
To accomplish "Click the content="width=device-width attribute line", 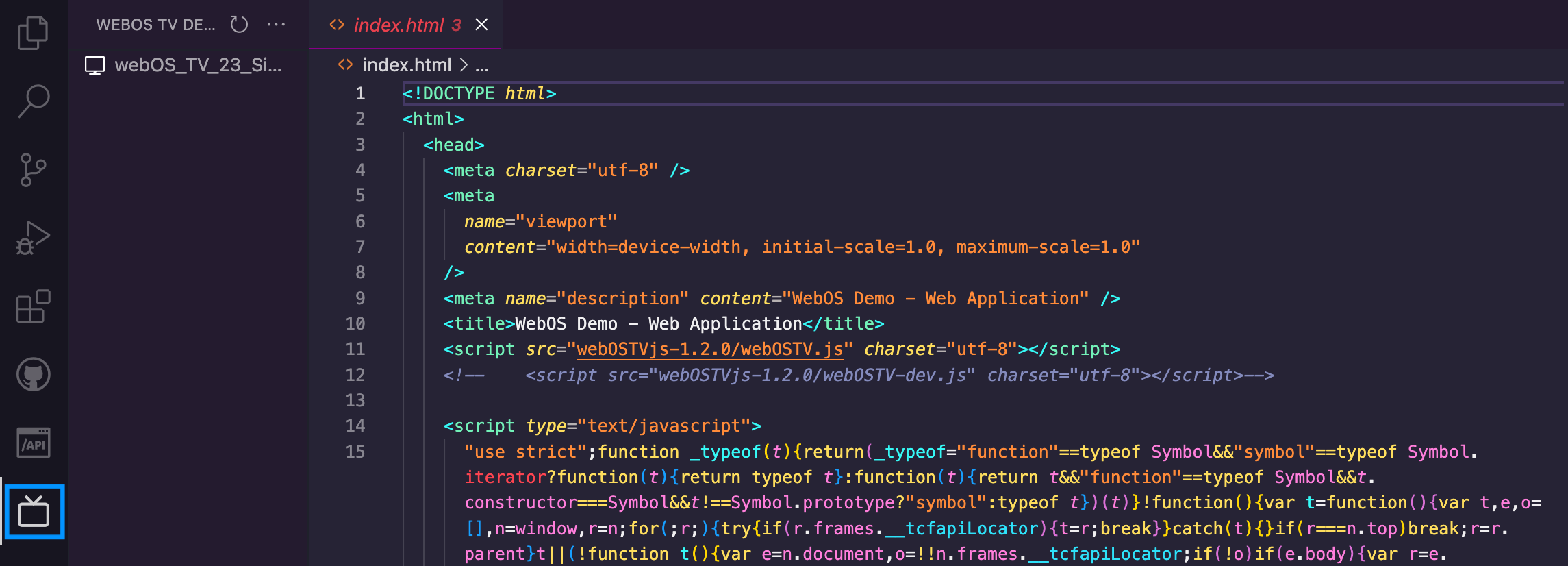I will click(802, 247).
